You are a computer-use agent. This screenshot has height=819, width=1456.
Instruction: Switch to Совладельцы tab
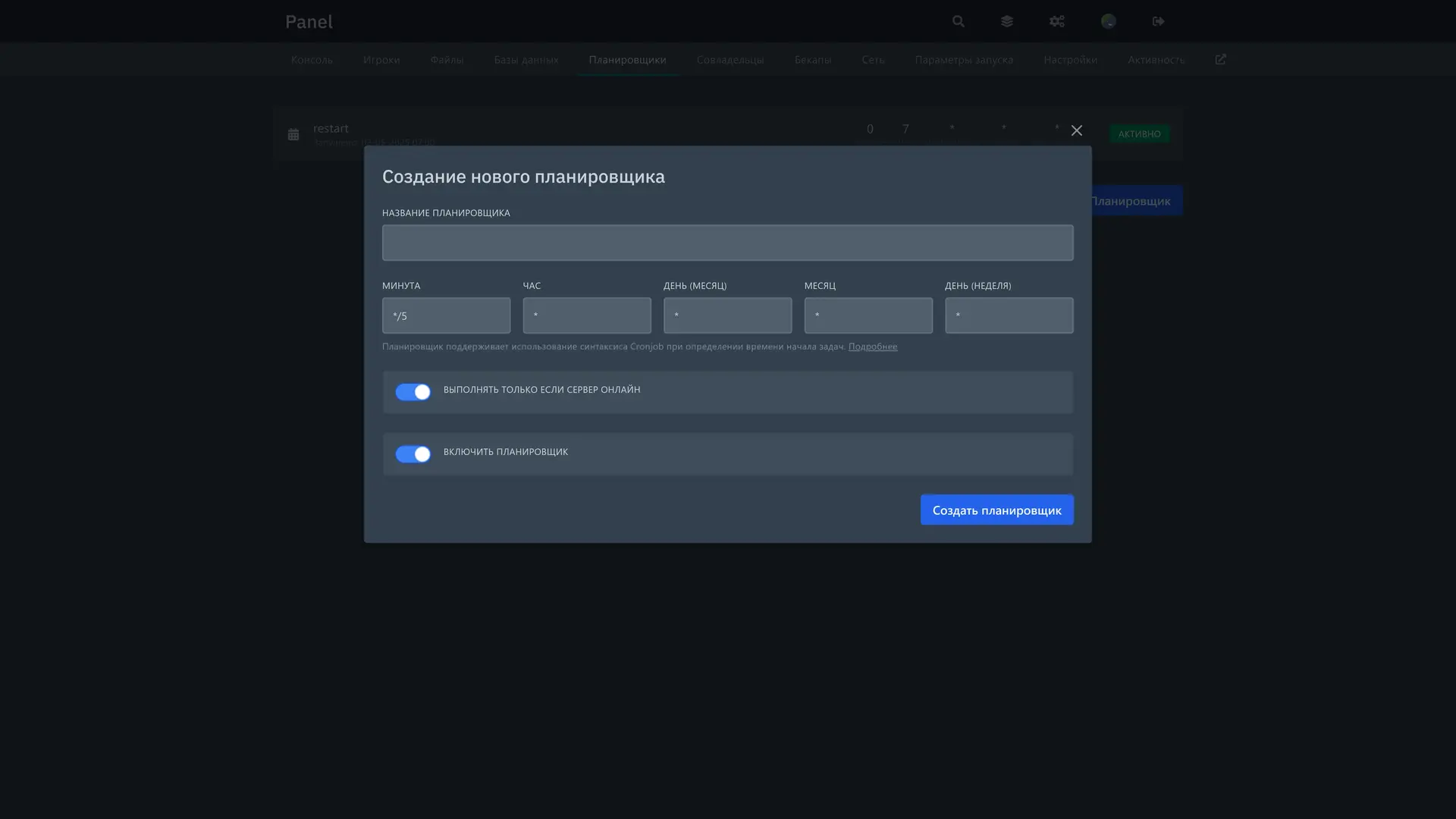(730, 59)
